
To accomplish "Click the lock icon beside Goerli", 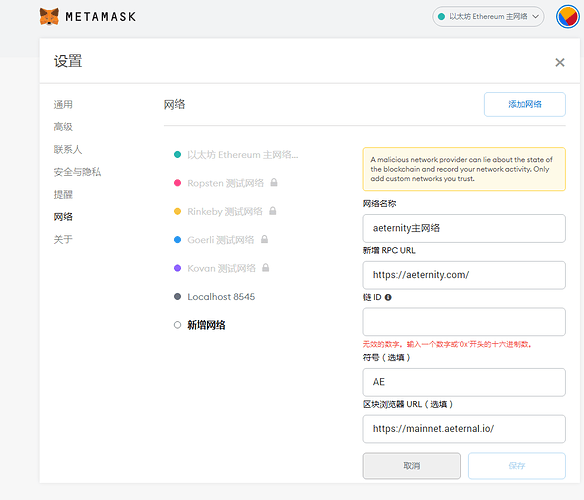I will pyautogui.click(x=264, y=239).
